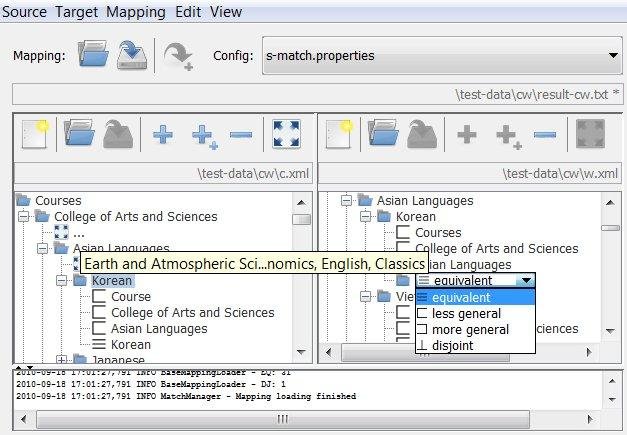627x435 pixels.
Task: Add node in source toolbar
Action: click(x=163, y=134)
